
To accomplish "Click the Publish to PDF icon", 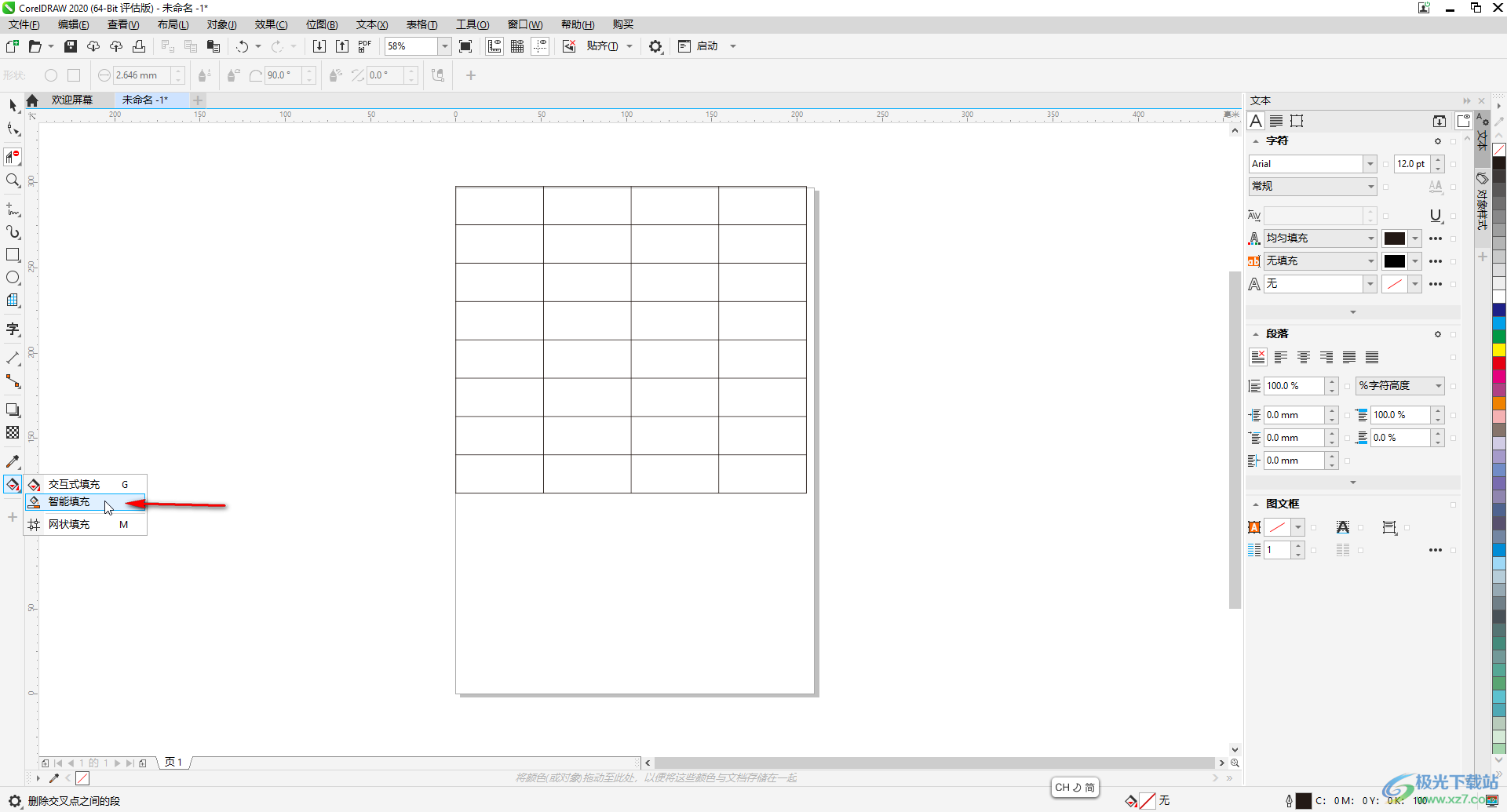I will (365, 46).
